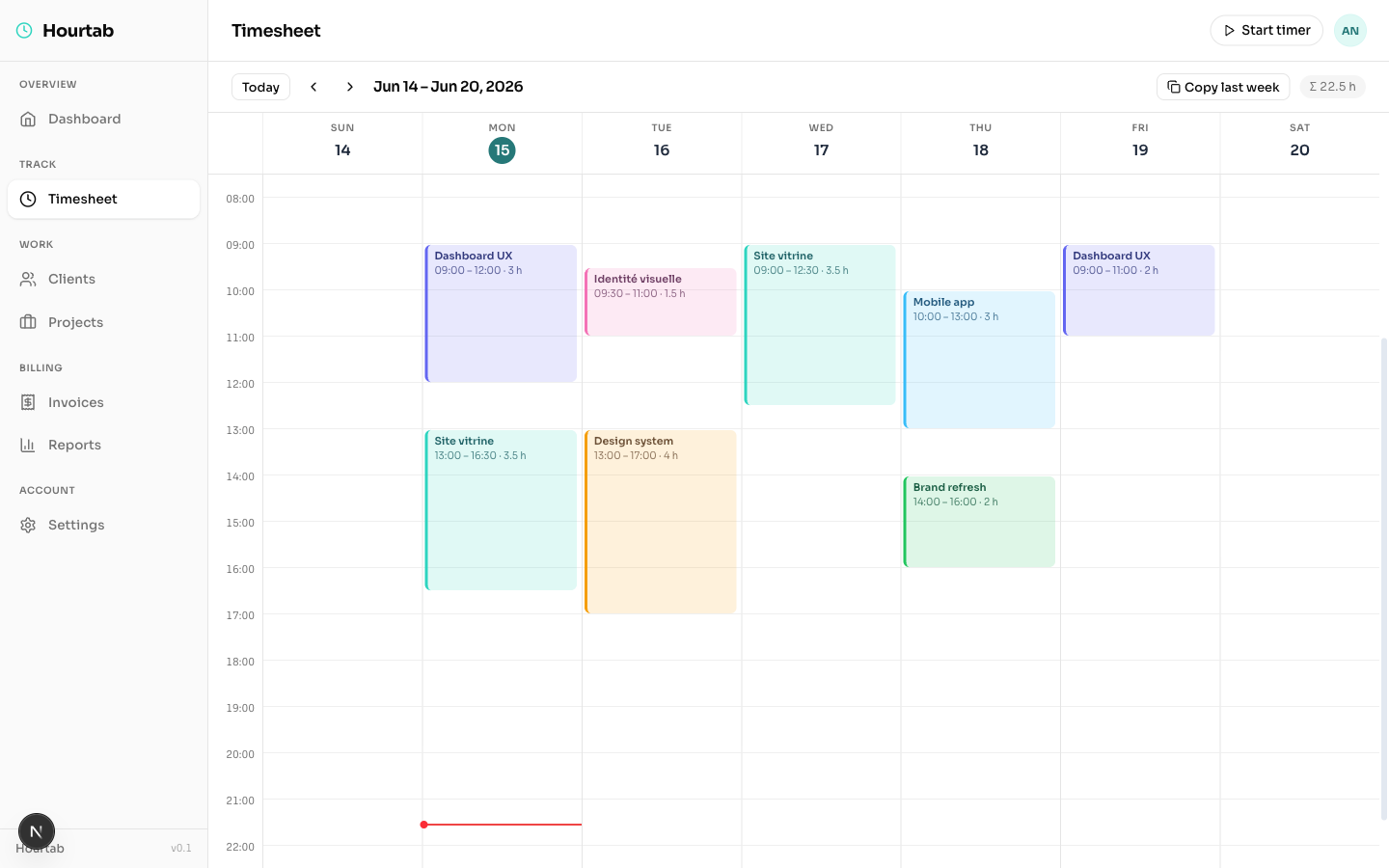Image resolution: width=1389 pixels, height=868 pixels.
Task: Click the Projects briefcase icon
Action: click(x=28, y=322)
